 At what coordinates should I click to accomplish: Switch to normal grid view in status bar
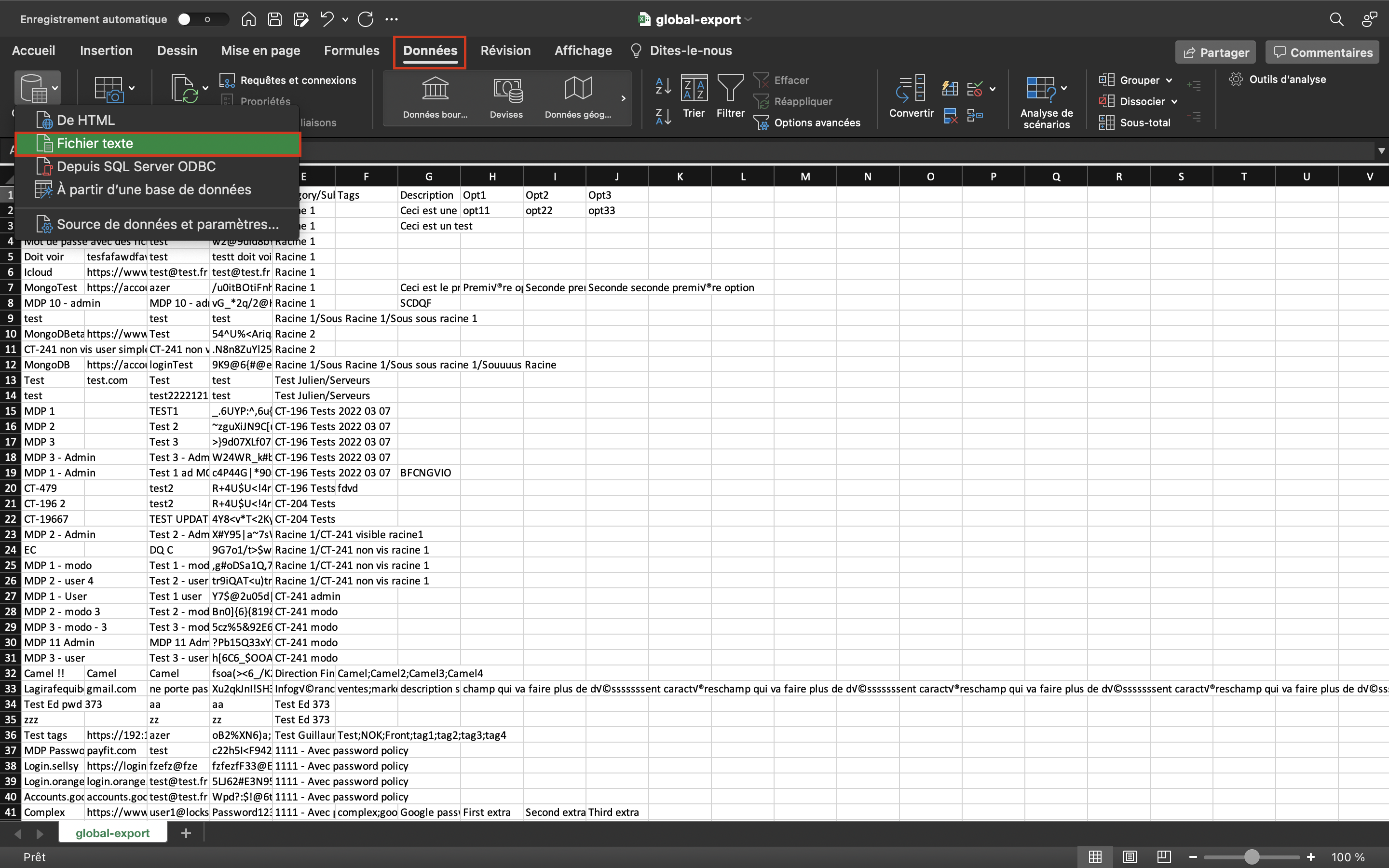1095,856
